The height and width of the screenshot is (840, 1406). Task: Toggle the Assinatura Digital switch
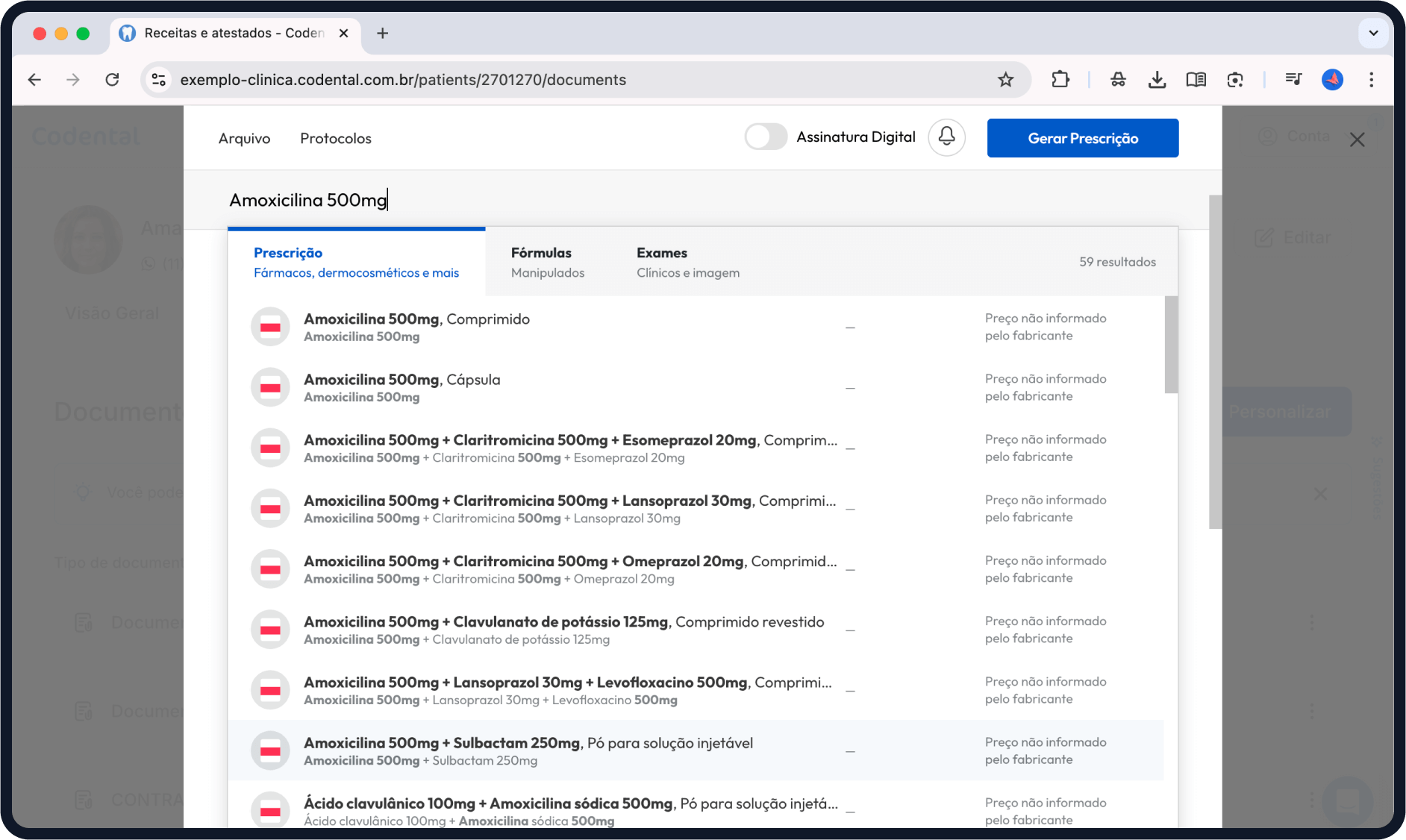(766, 137)
